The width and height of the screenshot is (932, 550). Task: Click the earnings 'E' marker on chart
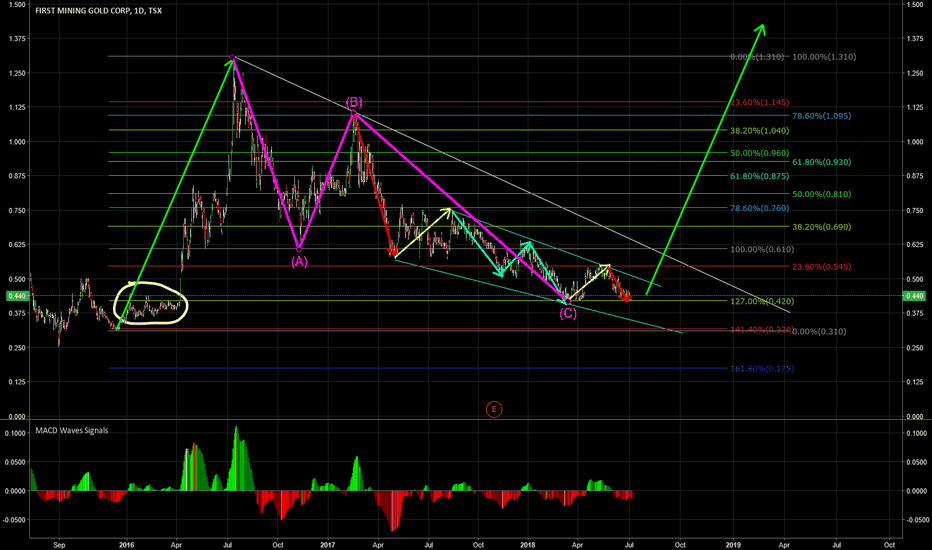click(x=494, y=409)
